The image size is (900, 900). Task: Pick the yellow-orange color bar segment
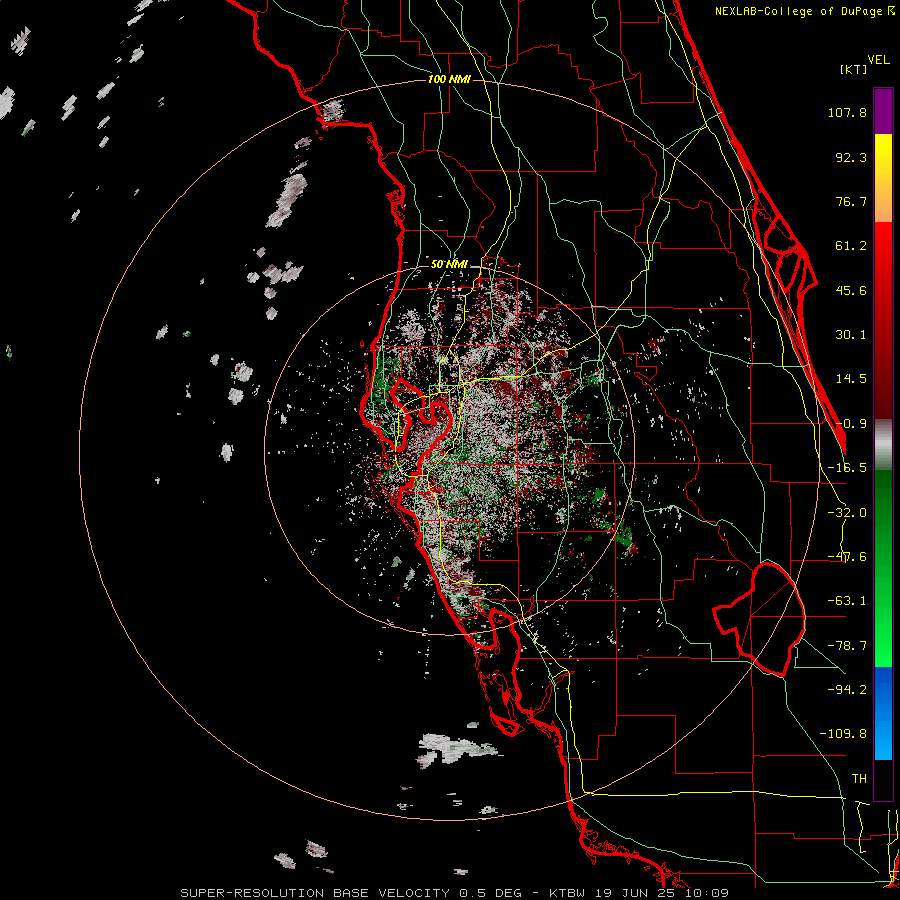(x=883, y=178)
